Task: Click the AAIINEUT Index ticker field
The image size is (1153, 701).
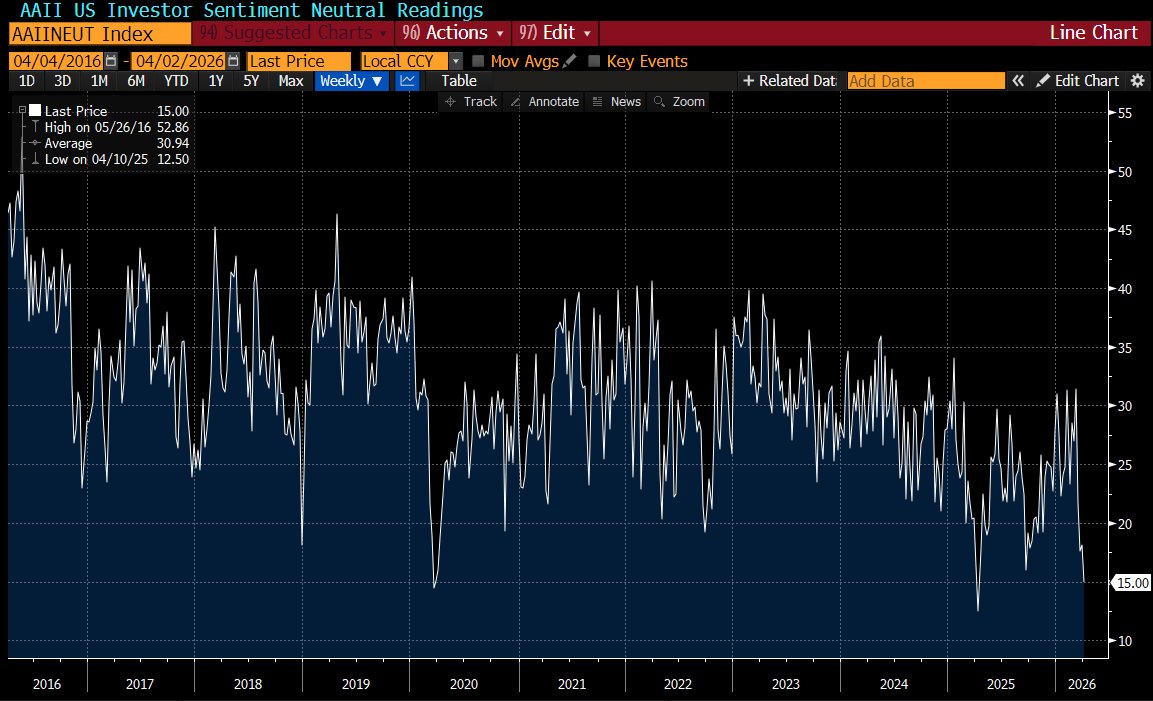Action: [x=100, y=34]
